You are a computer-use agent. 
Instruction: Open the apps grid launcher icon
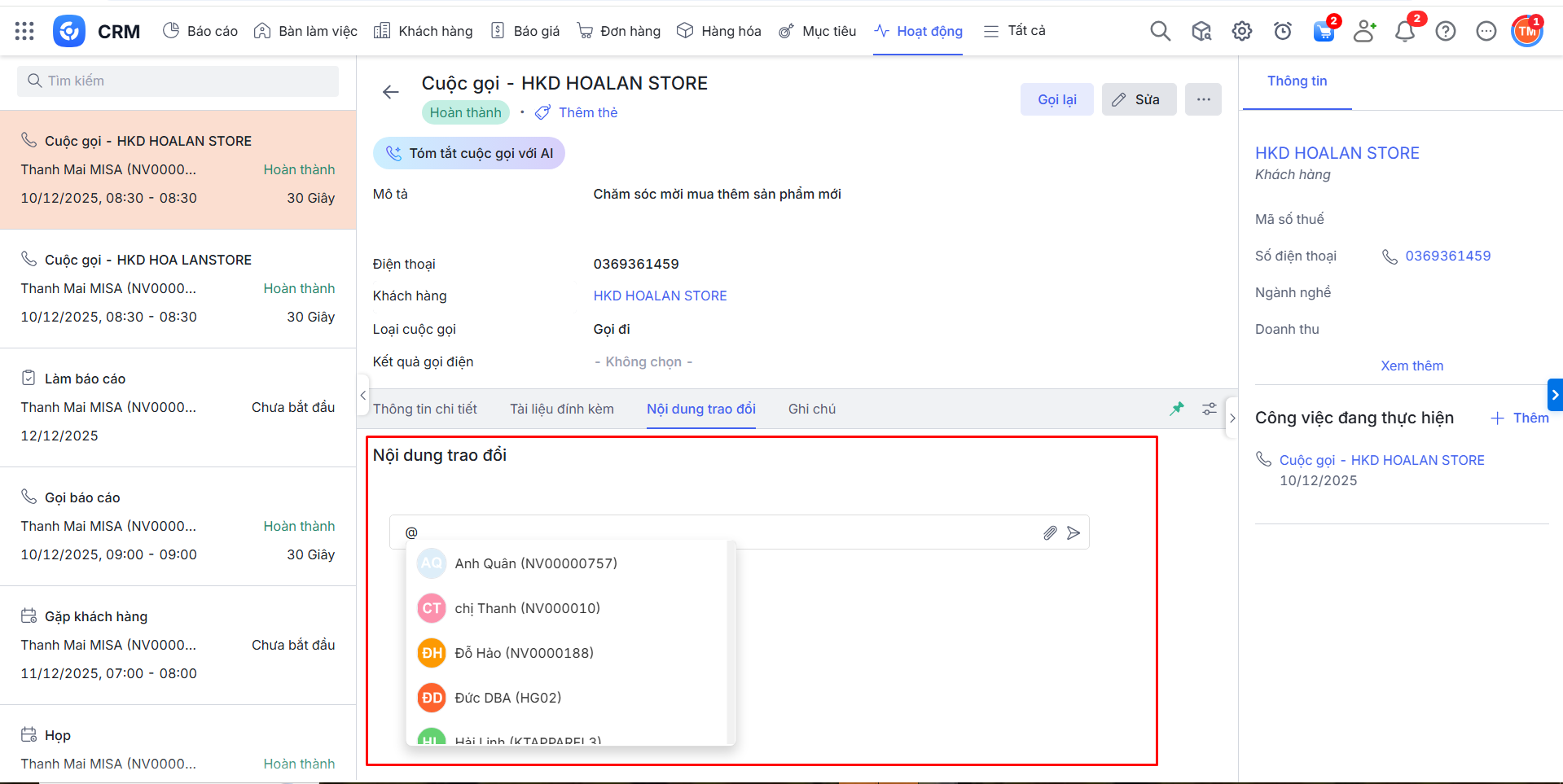click(x=24, y=31)
